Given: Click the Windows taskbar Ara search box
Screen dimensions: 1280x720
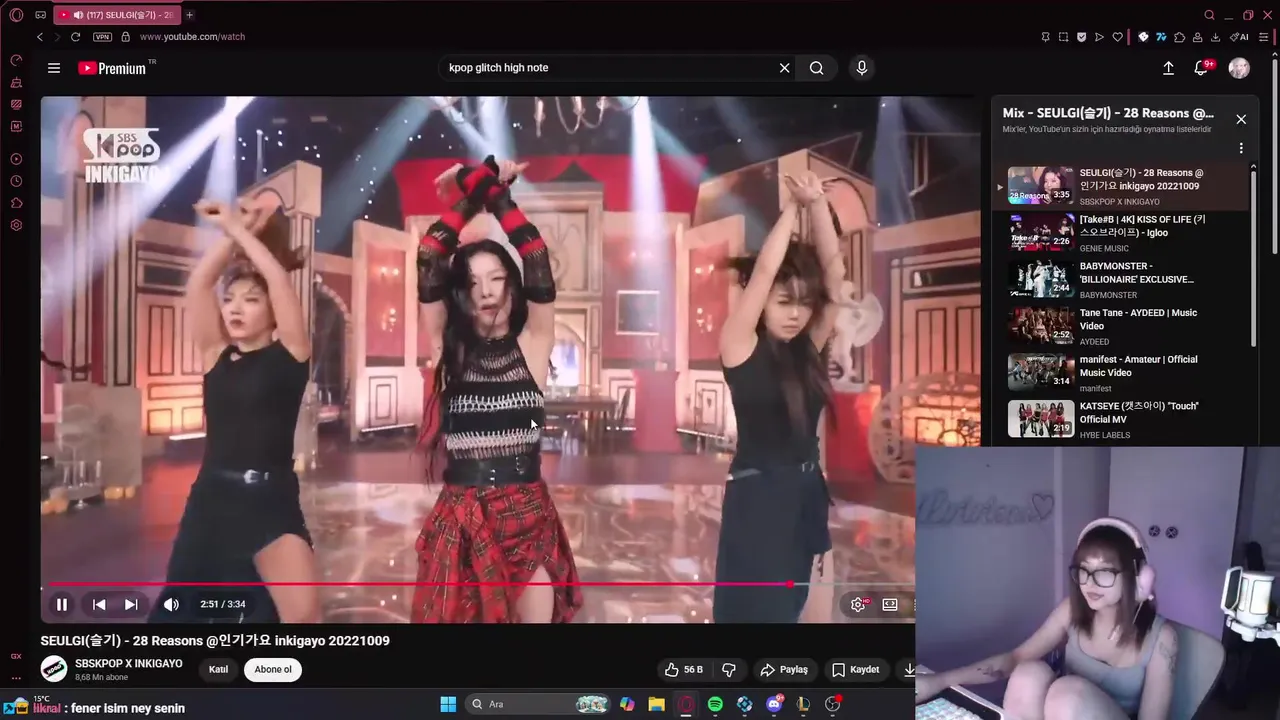Looking at the screenshot, I should coord(539,704).
